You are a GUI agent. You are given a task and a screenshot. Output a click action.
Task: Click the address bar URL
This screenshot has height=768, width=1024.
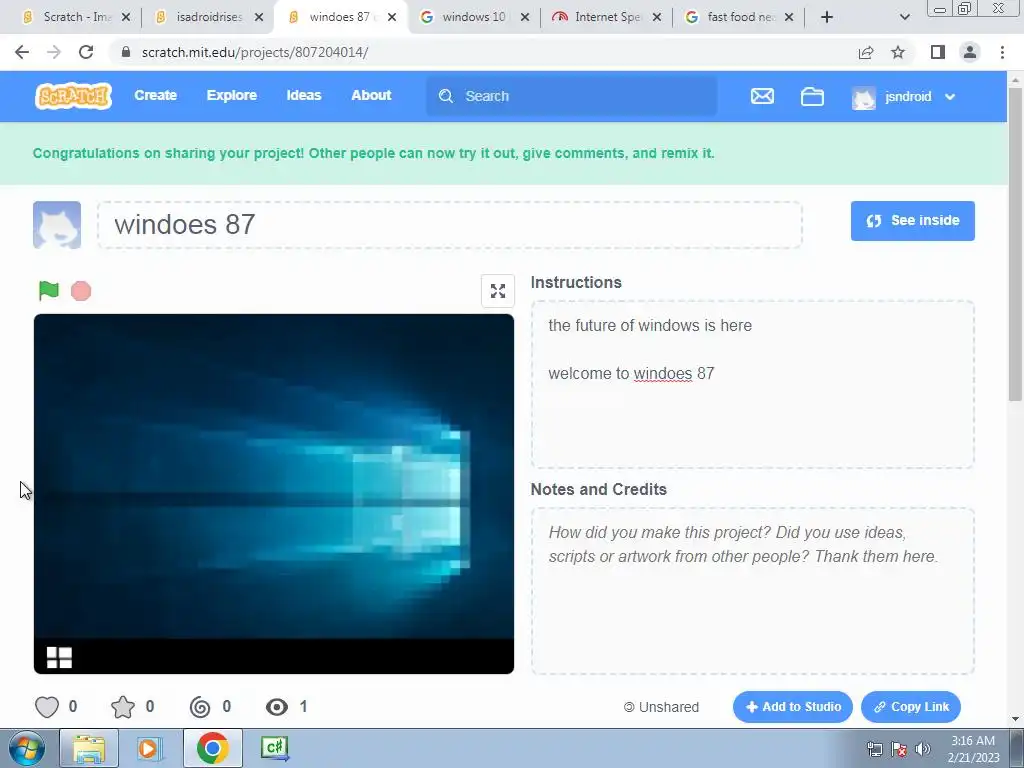pos(255,52)
